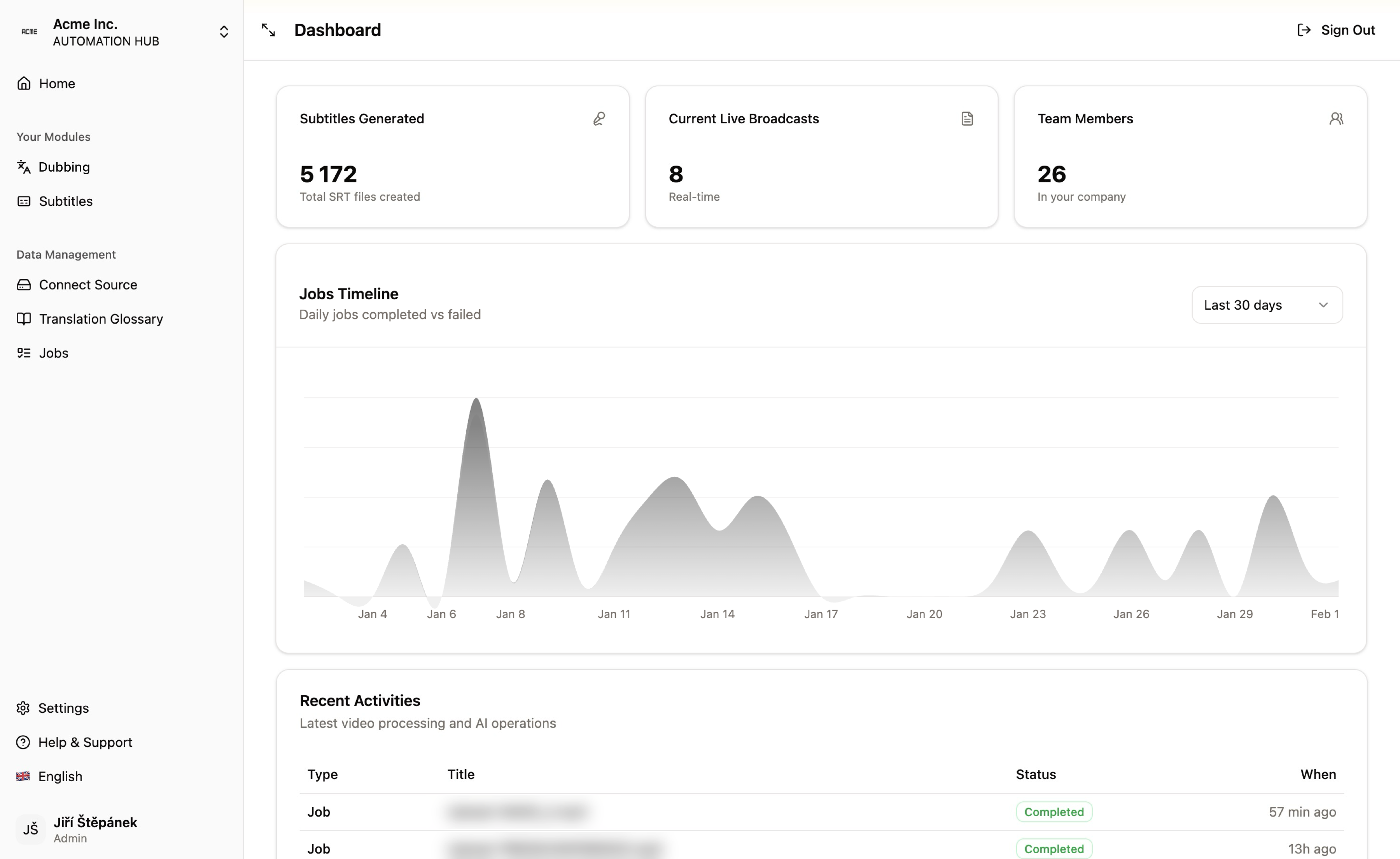Open the Jobs list page
The width and height of the screenshot is (1400, 859).
[53, 353]
